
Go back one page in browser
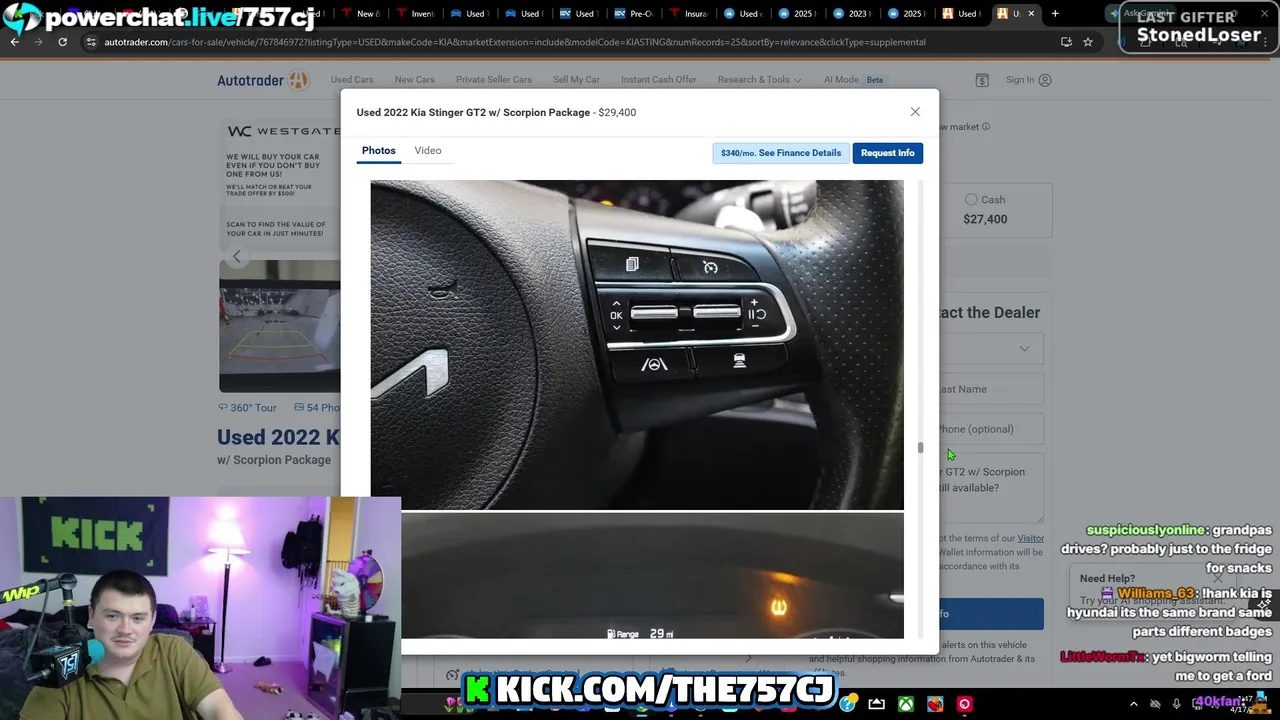point(14,42)
